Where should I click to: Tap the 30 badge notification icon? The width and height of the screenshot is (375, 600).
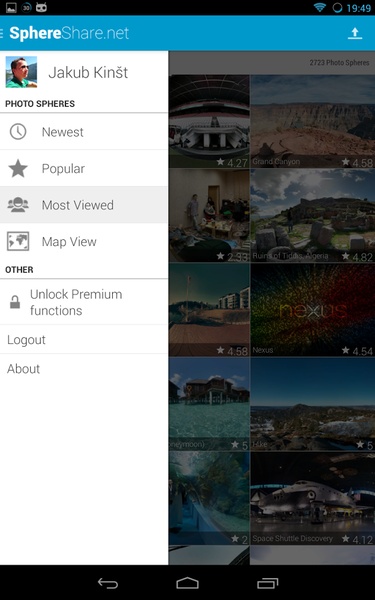click(x=26, y=7)
